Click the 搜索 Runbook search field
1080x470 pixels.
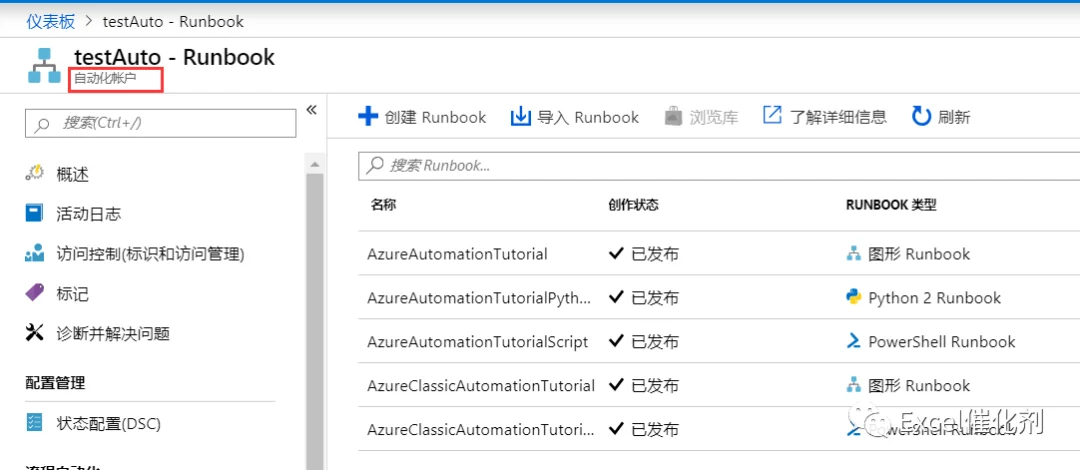[x=719, y=166]
